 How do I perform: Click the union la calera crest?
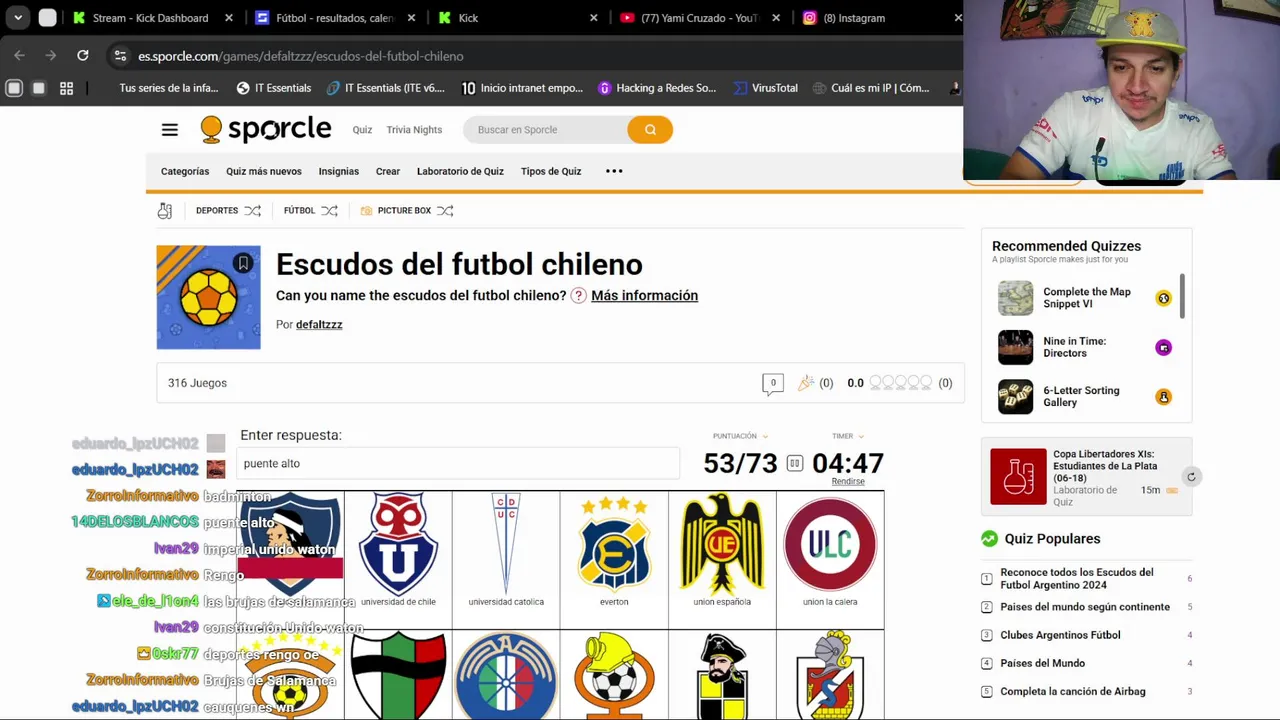[830, 544]
